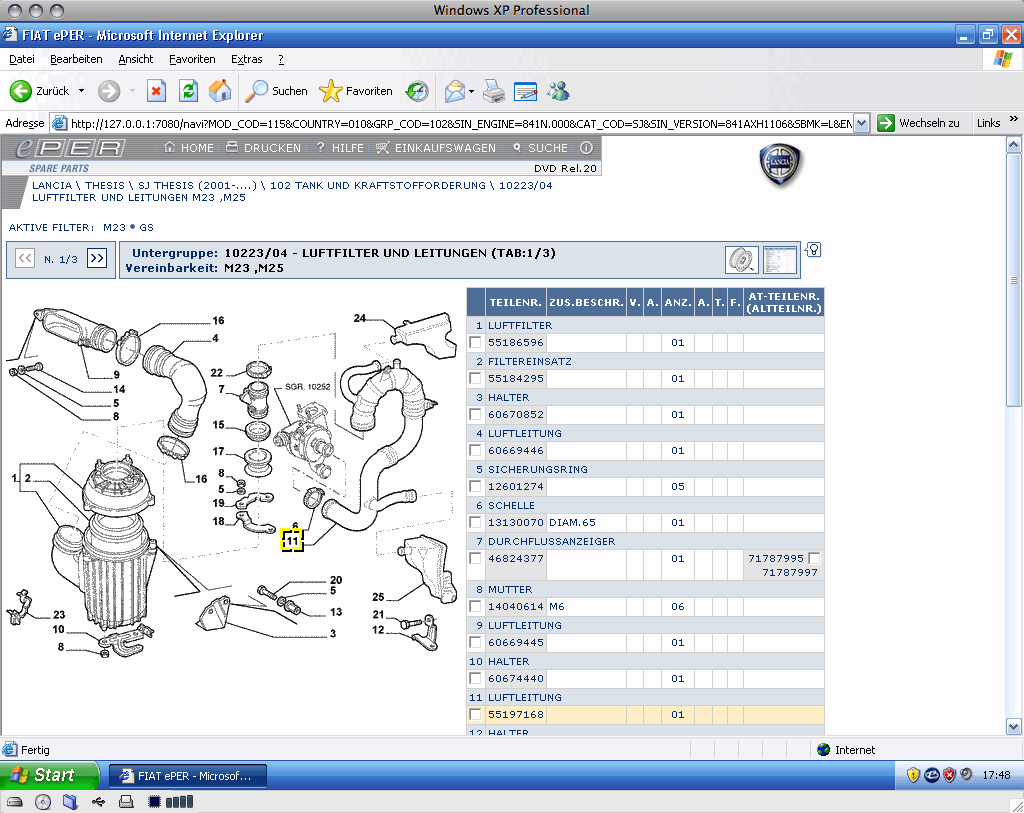Click the red shield tray icon

click(x=950, y=775)
